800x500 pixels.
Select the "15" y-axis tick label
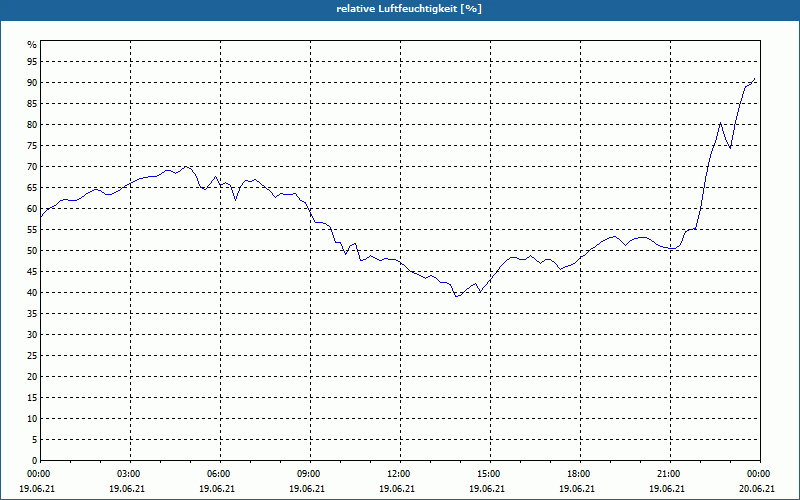pos(32,397)
